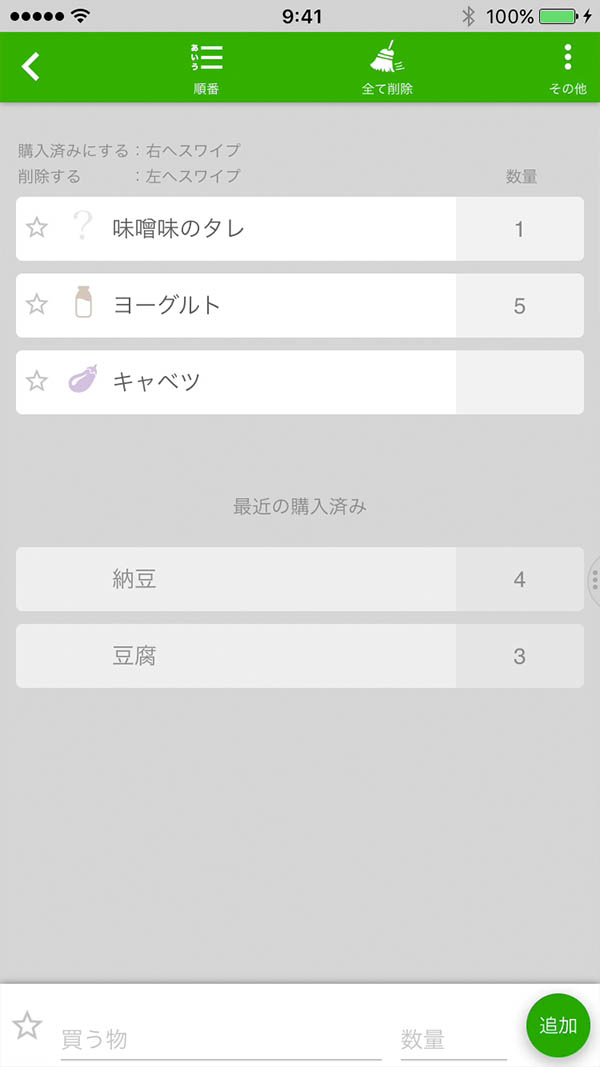Toggle favorite star for 味噌味のタレ

click(37, 228)
